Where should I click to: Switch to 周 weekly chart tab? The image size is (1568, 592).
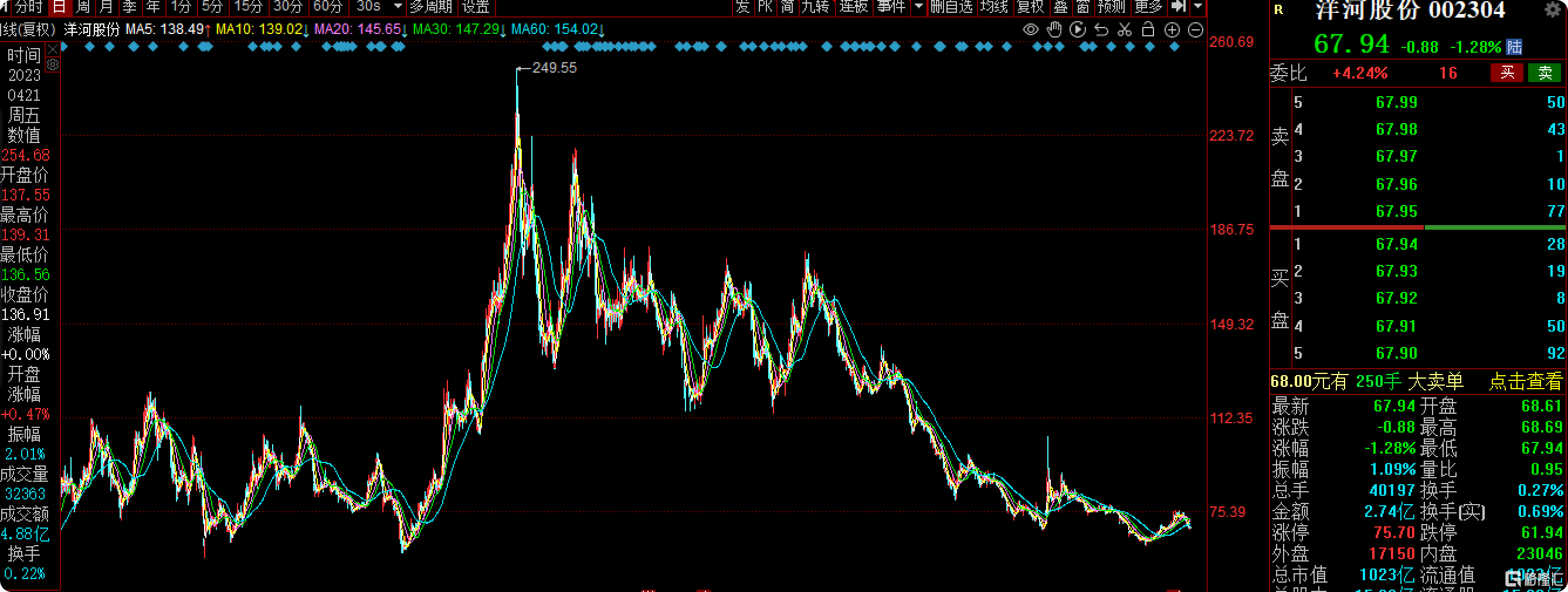[x=83, y=6]
